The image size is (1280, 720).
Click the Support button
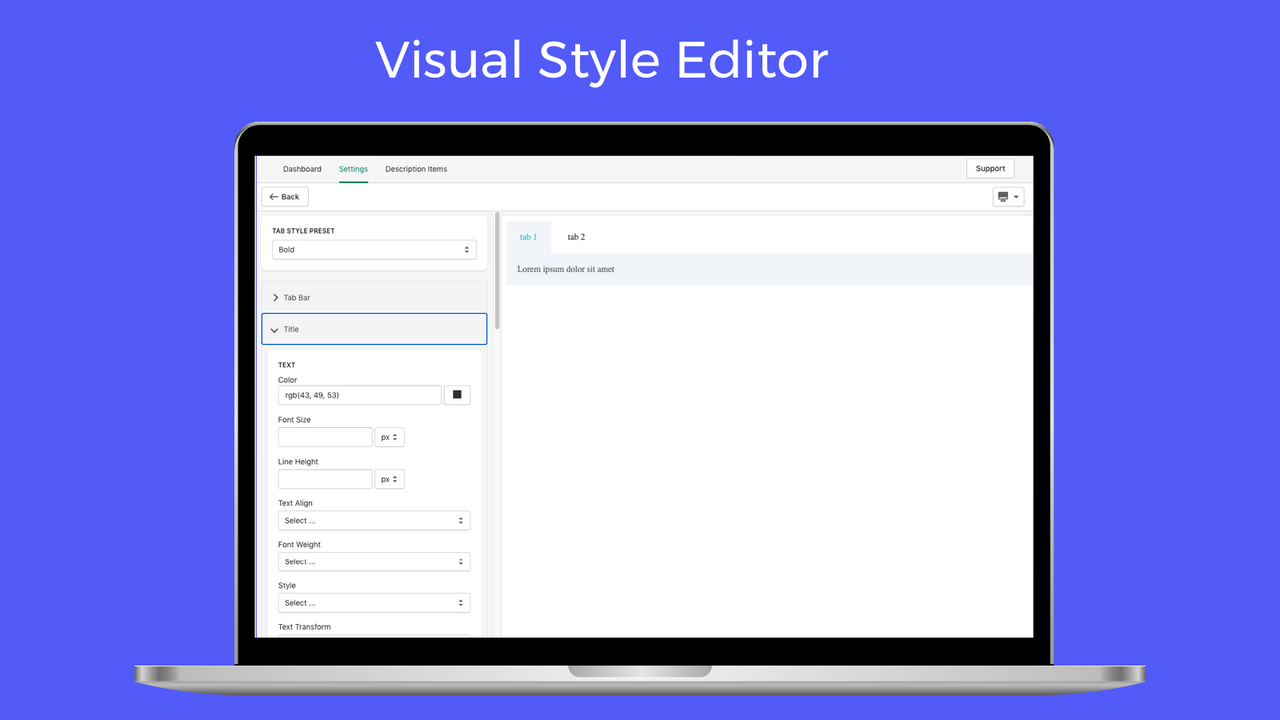[x=990, y=168]
